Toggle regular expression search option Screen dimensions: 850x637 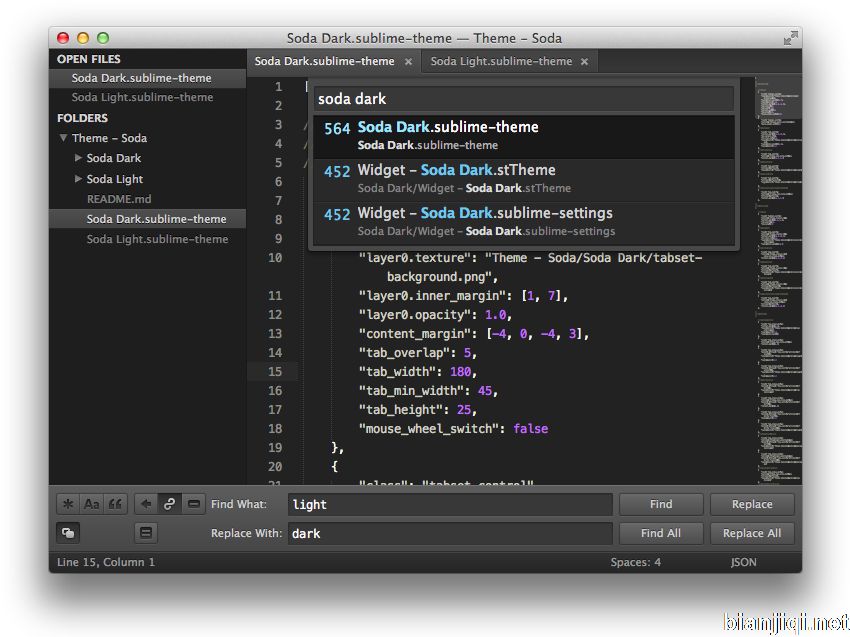(67, 504)
